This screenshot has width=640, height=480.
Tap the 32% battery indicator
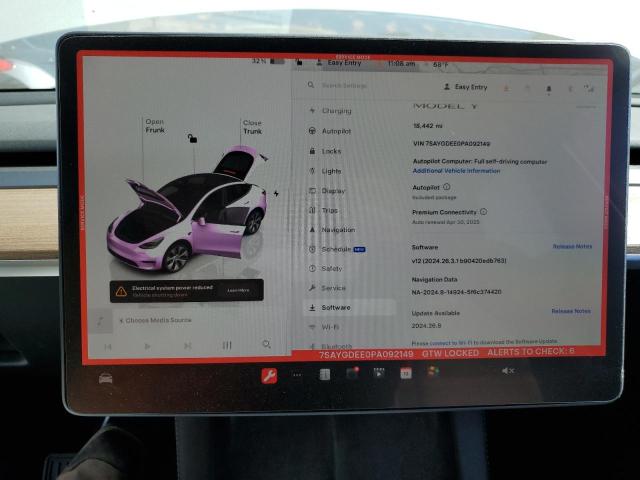pyautogui.click(x=267, y=61)
